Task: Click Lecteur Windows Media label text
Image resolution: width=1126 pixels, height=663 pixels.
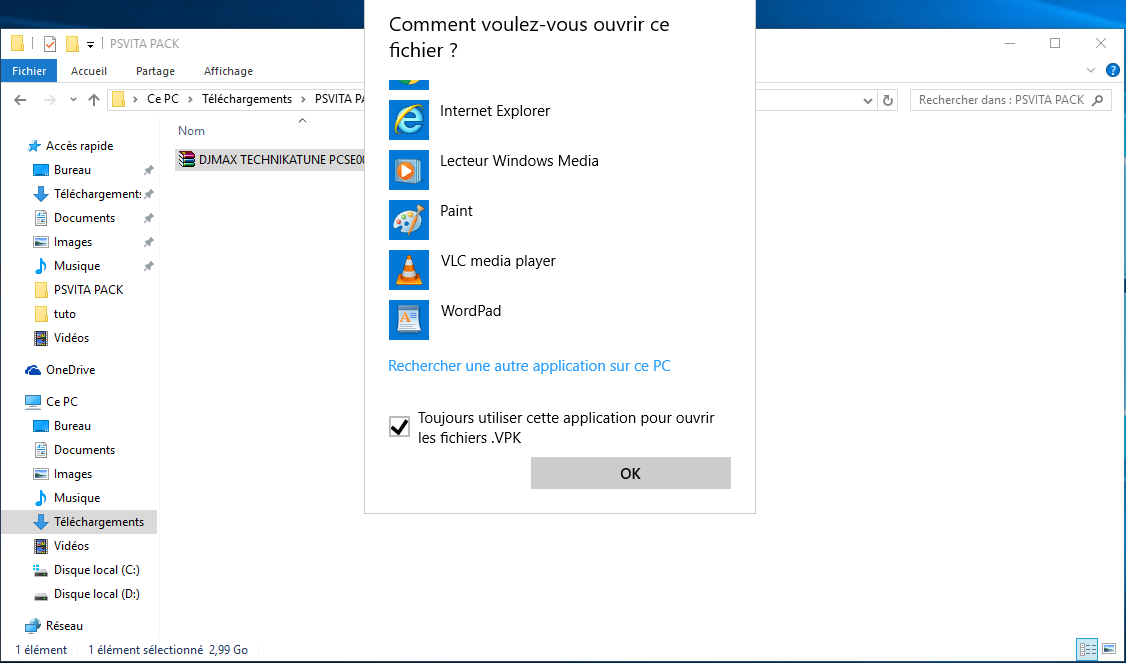Action: [x=519, y=161]
